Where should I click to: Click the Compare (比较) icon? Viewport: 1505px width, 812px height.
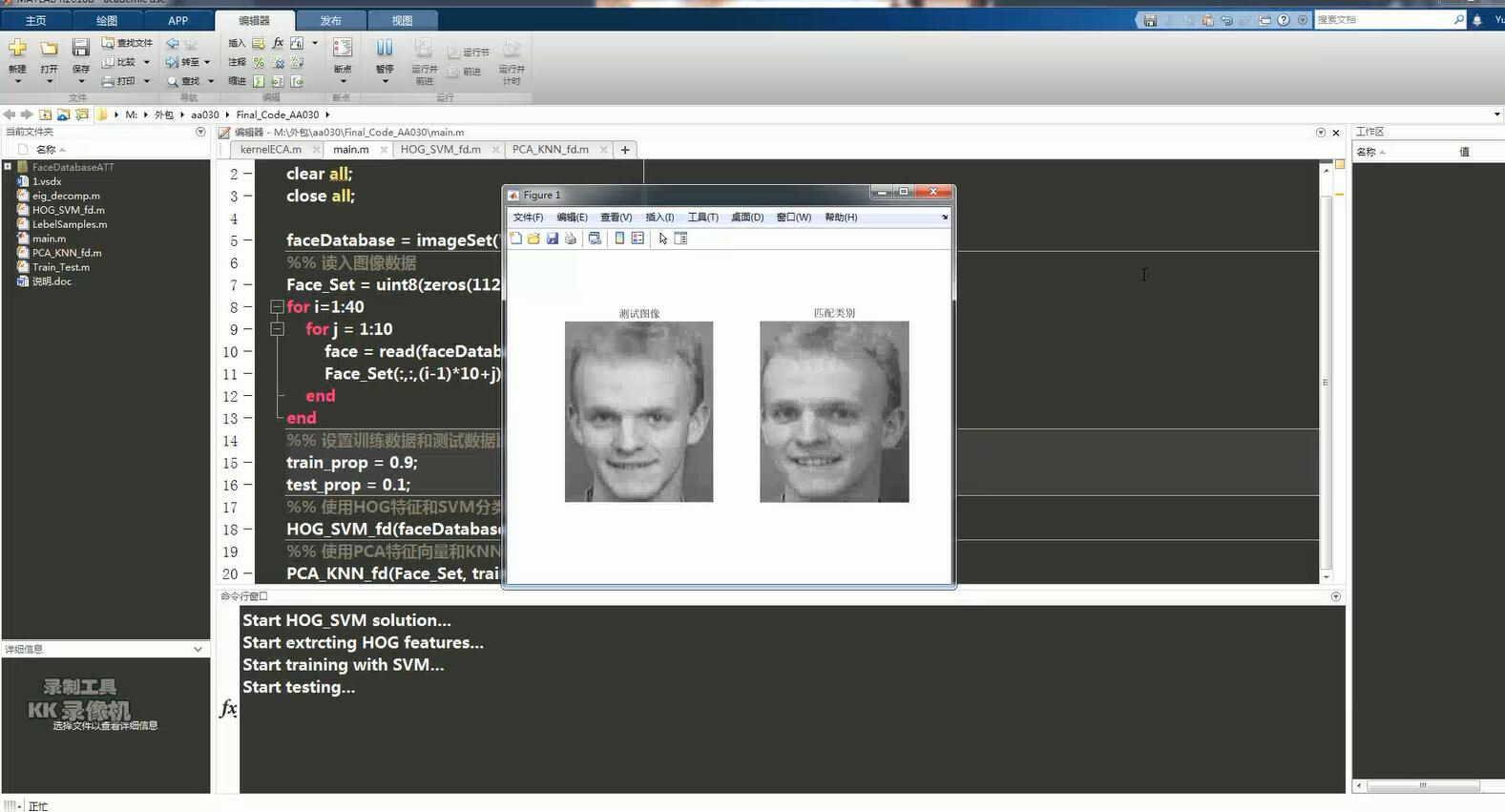click(108, 62)
